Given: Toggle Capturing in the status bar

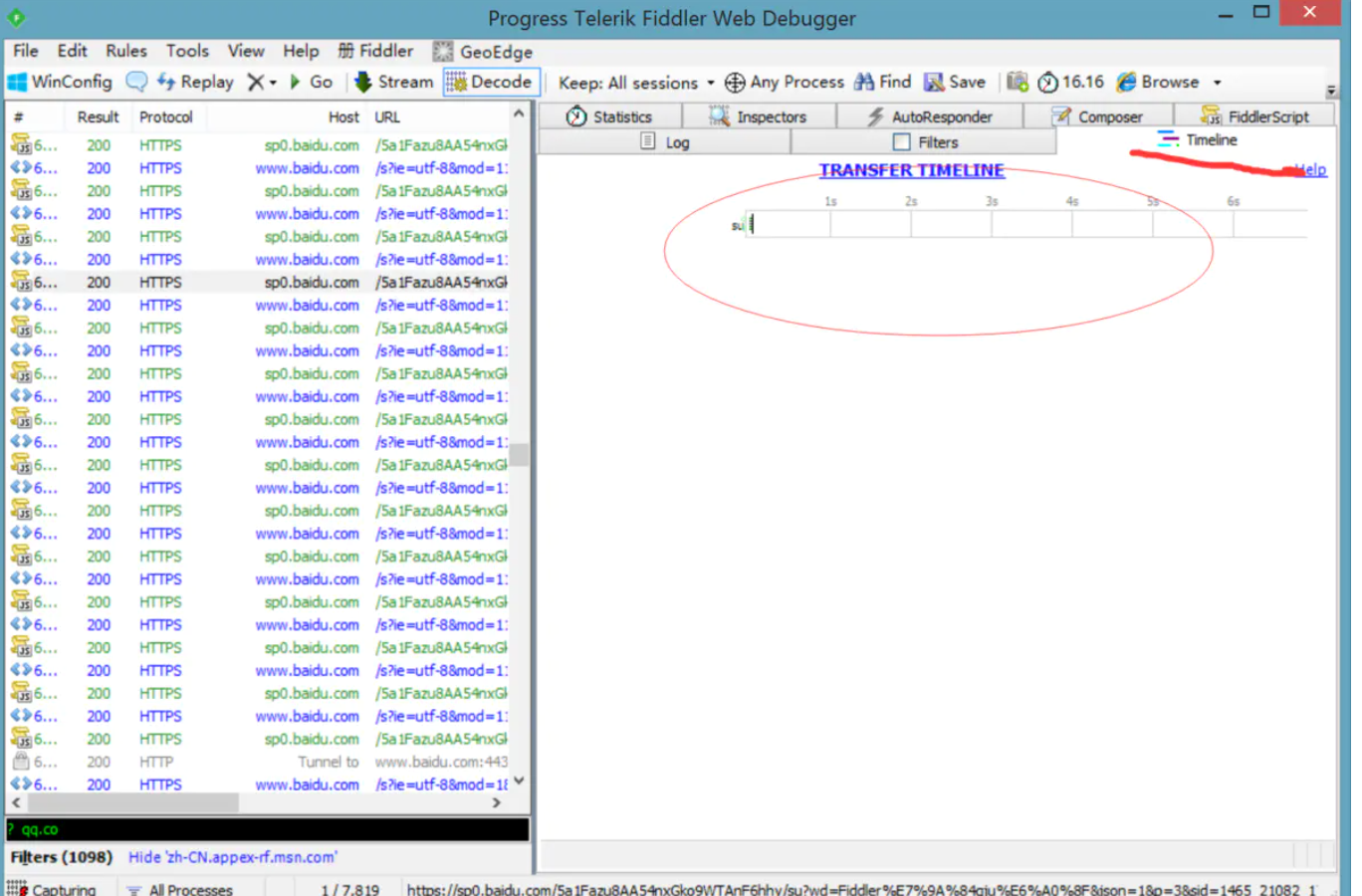Looking at the screenshot, I should [52, 888].
